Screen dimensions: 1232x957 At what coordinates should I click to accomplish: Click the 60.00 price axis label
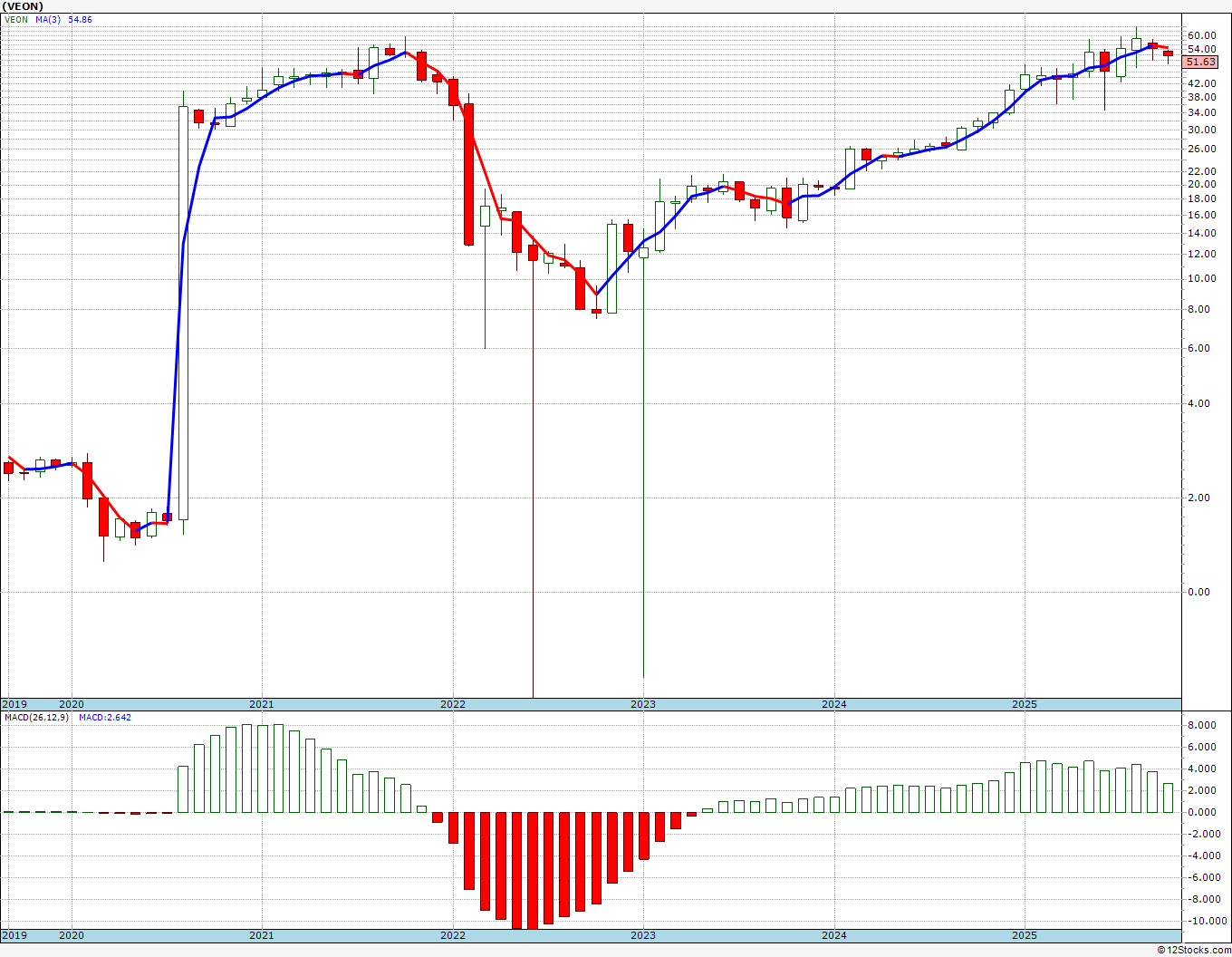(1202, 35)
